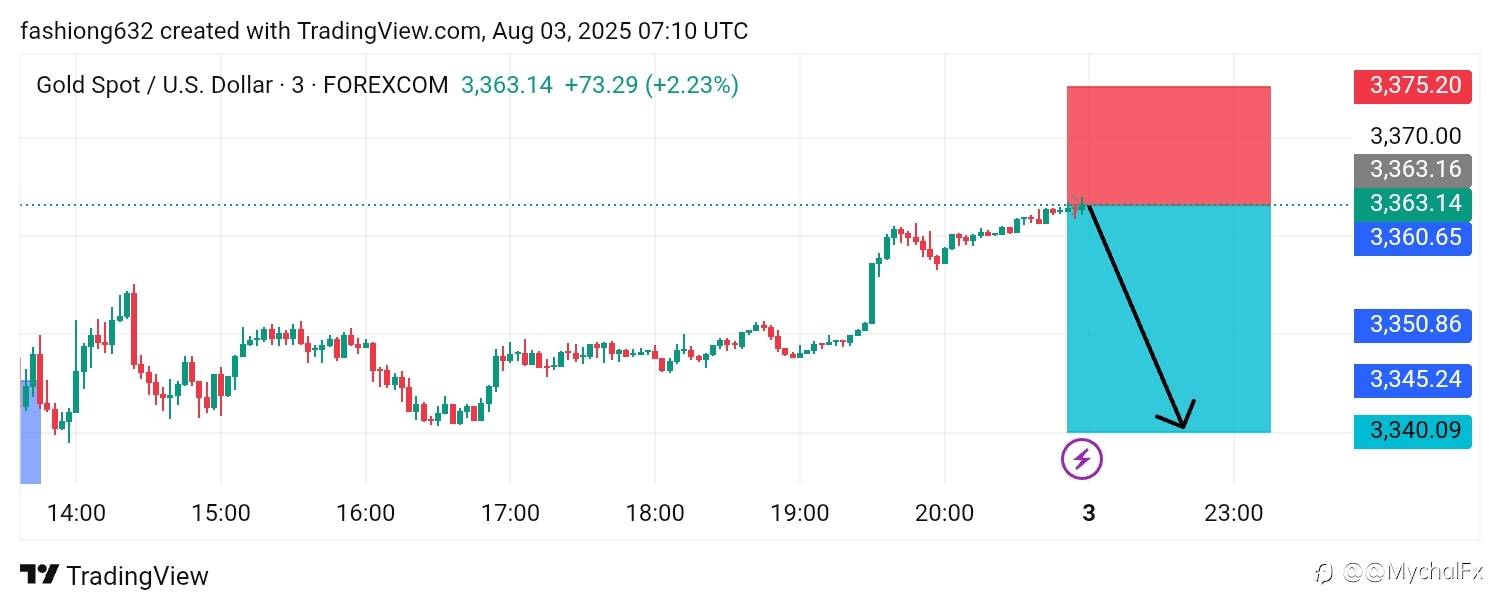Click the 3,363.16 gray price label

pos(1413,169)
